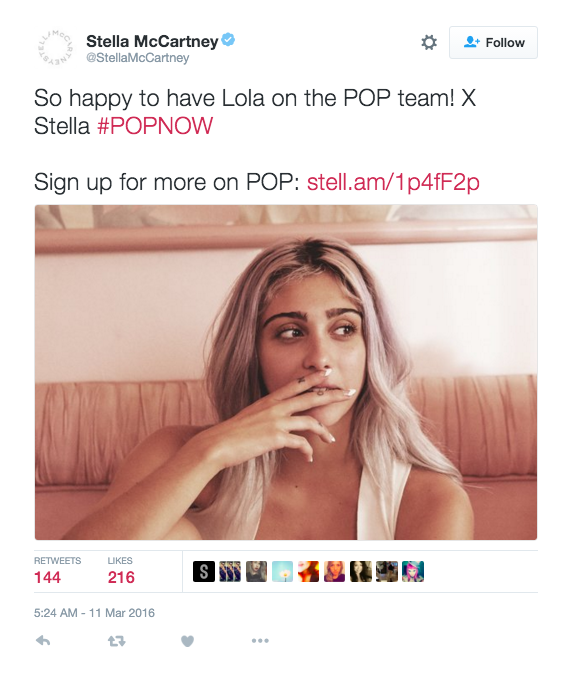The height and width of the screenshot is (678, 572).
Task: Open the gear settings dropdown
Action: (x=429, y=42)
